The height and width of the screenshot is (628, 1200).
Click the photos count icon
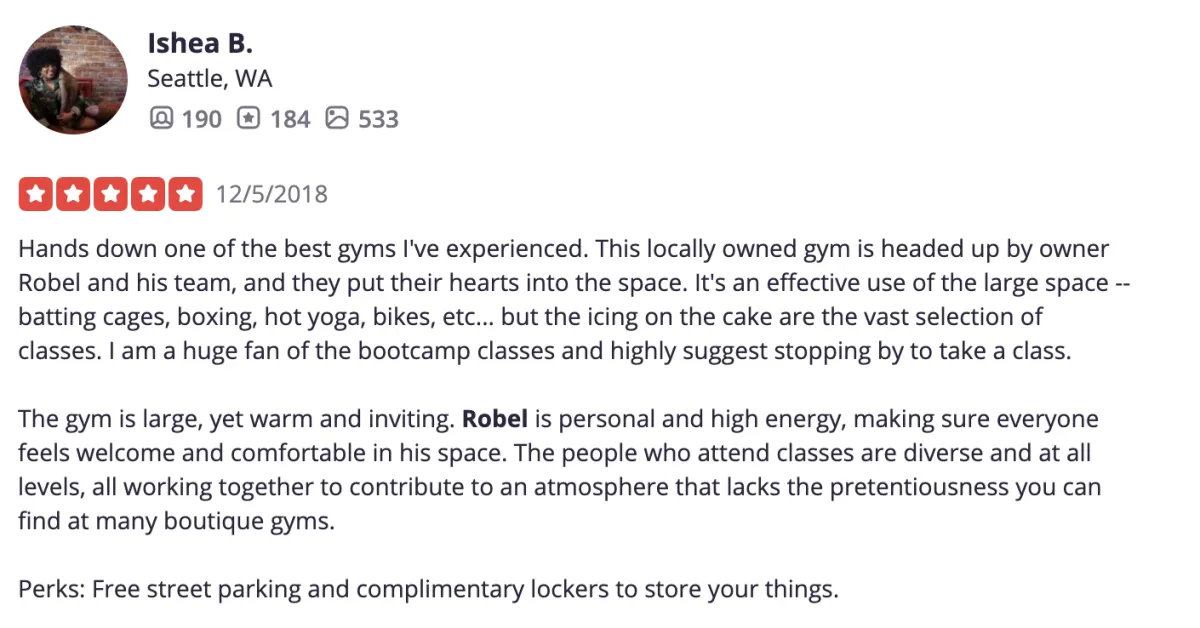point(337,119)
